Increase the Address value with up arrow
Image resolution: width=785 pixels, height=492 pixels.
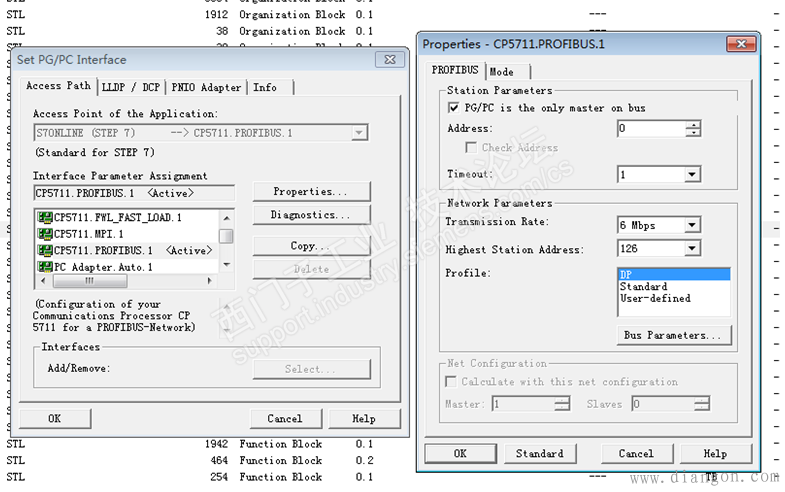[693, 125]
